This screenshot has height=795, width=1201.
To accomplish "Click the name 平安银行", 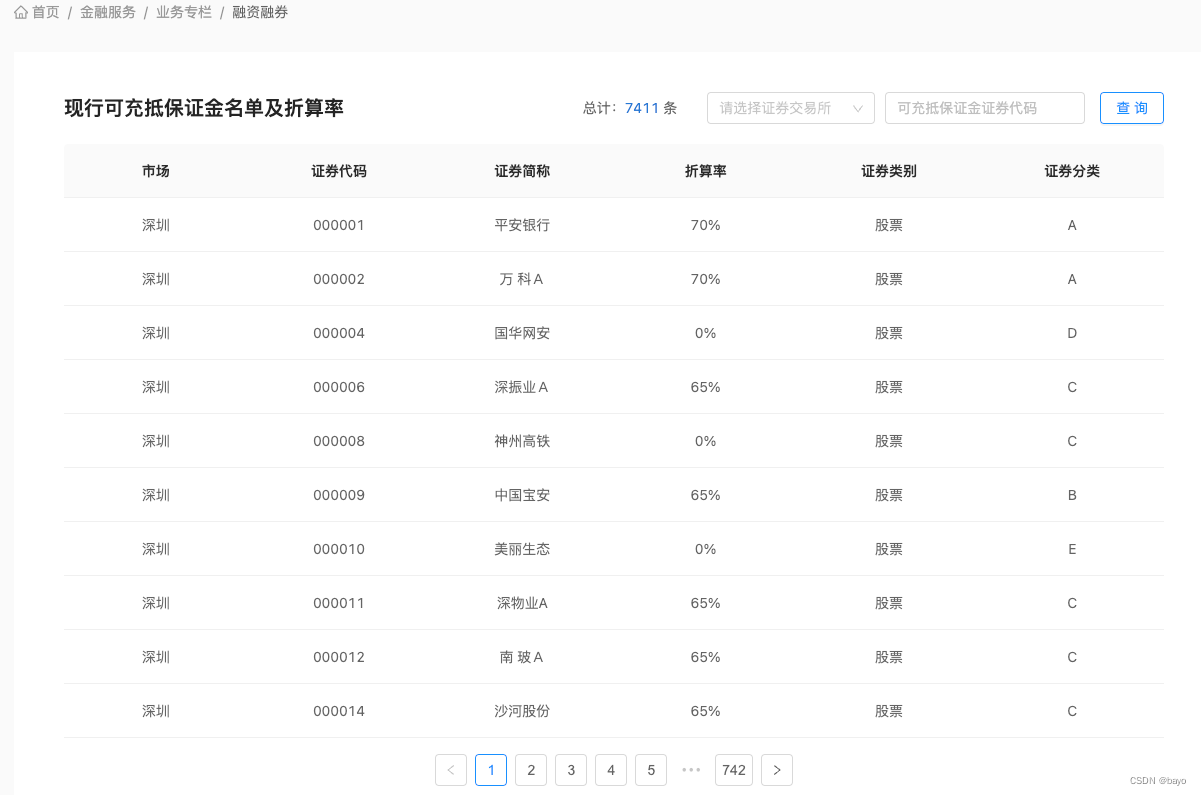I will point(522,225).
